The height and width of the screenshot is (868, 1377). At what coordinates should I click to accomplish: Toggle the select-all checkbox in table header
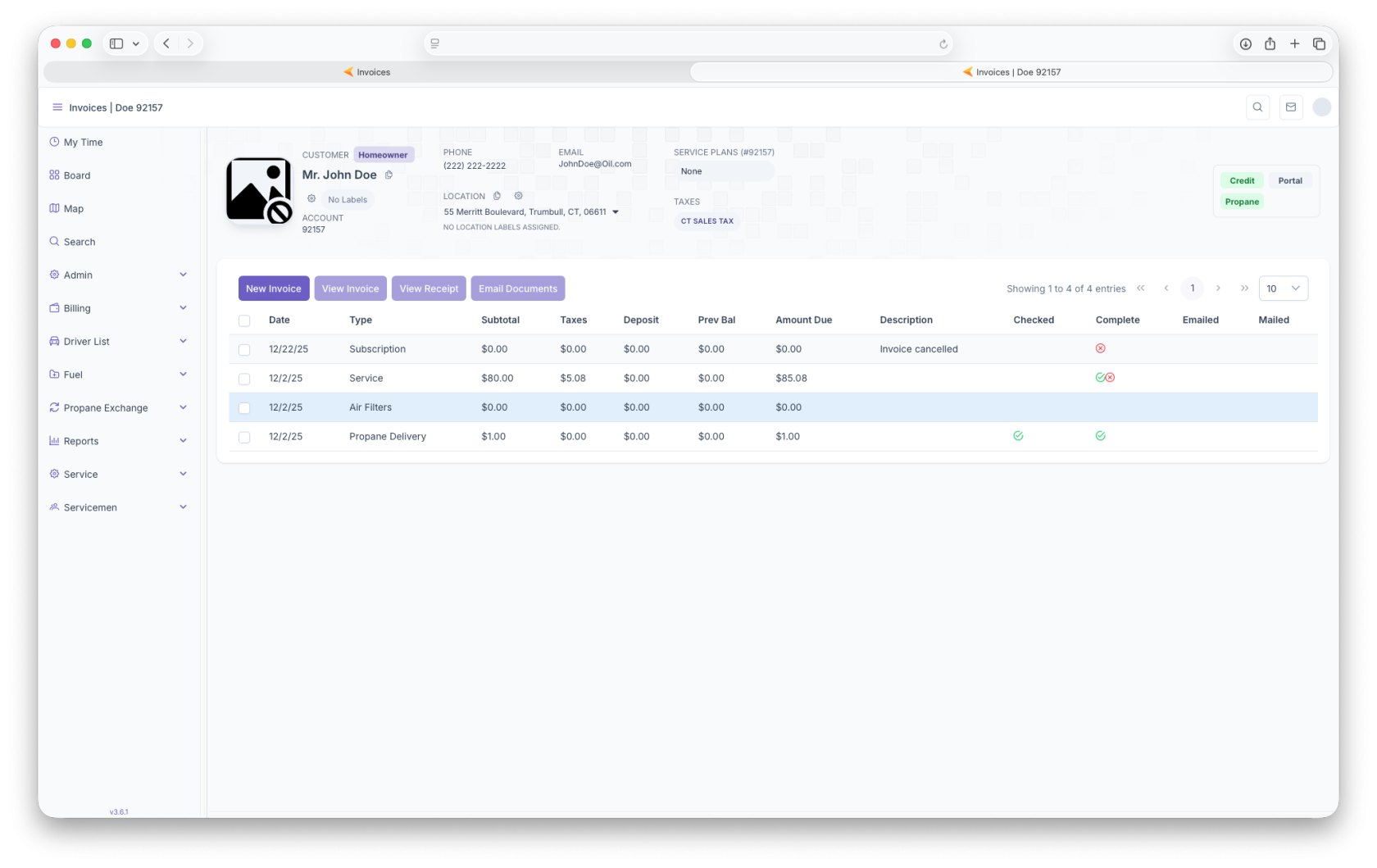click(244, 321)
